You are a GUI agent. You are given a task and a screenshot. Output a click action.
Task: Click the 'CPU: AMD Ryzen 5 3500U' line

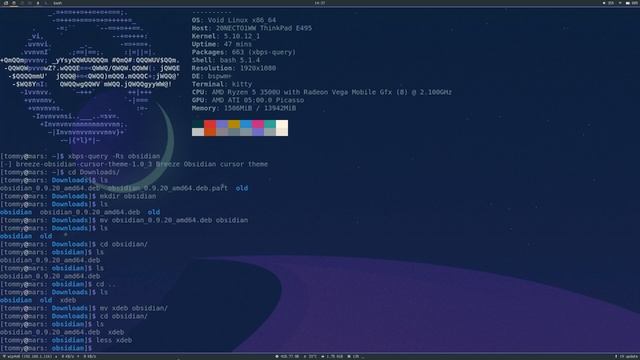tap(322, 92)
